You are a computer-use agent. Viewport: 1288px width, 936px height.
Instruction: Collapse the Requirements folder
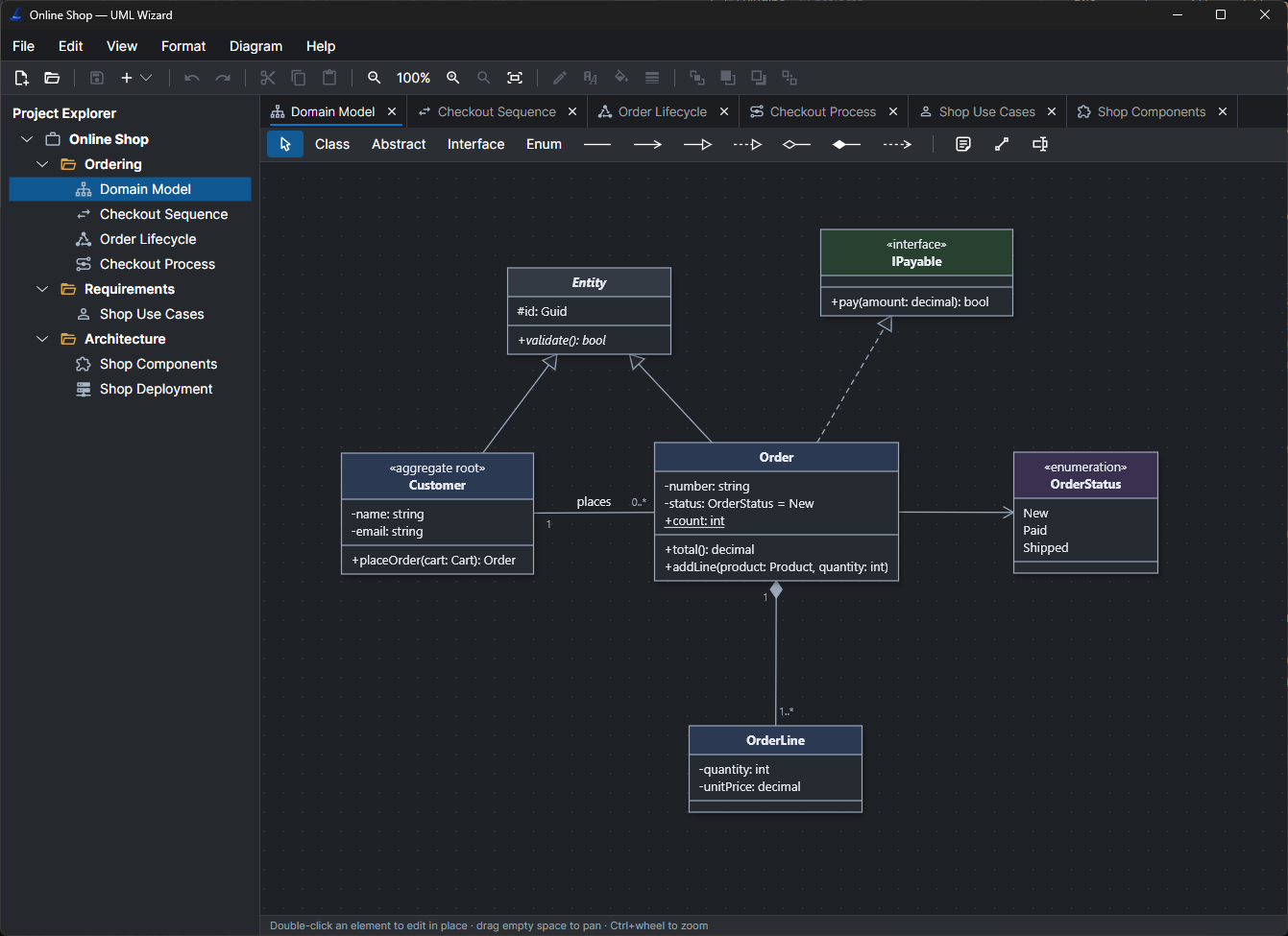point(42,289)
